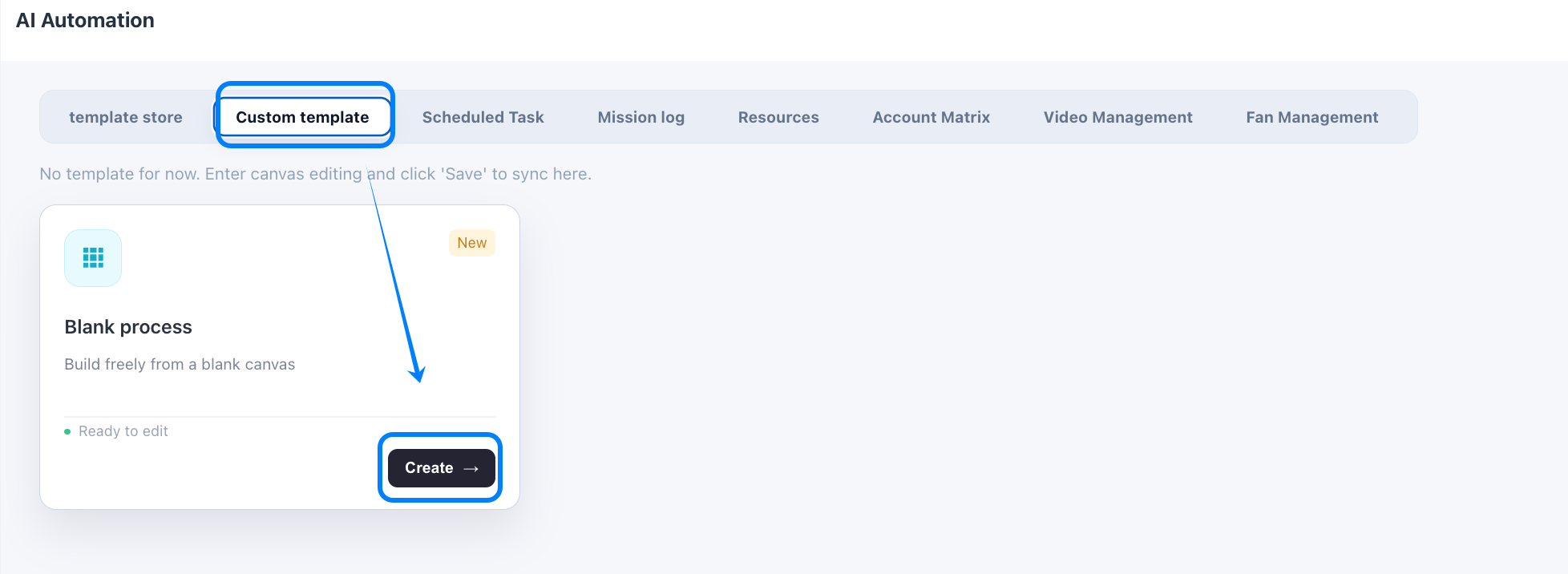Click the grid icon on Blank process card
This screenshot has width=1568, height=574.
(x=93, y=258)
